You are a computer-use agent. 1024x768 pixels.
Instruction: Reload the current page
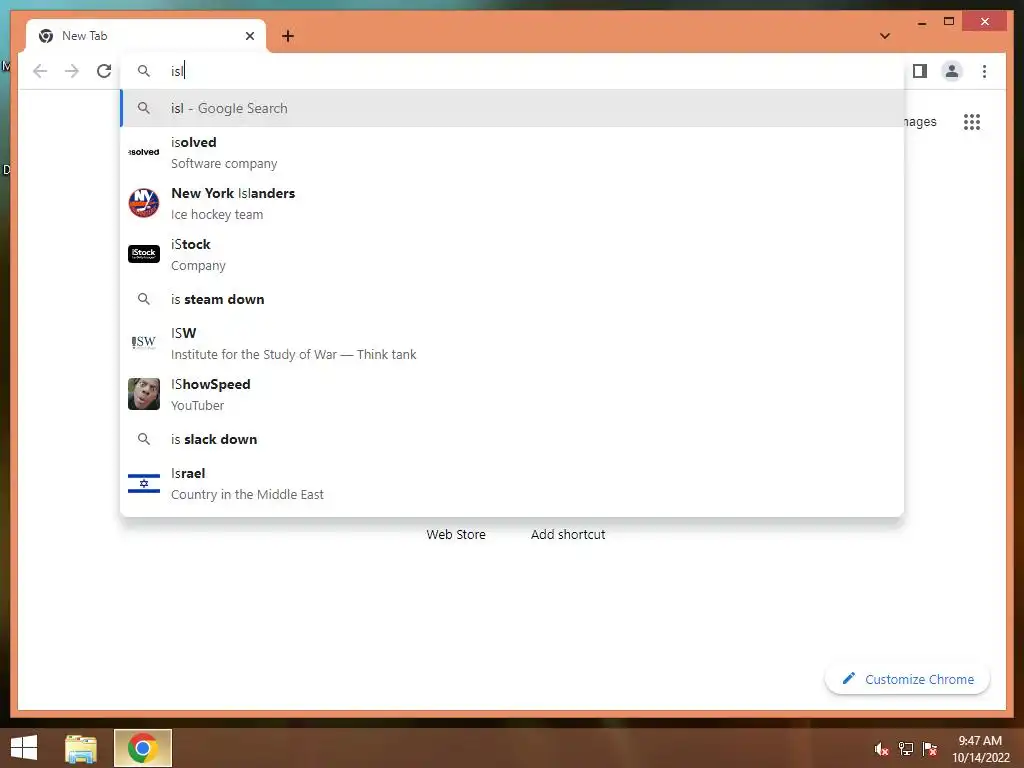click(x=104, y=71)
